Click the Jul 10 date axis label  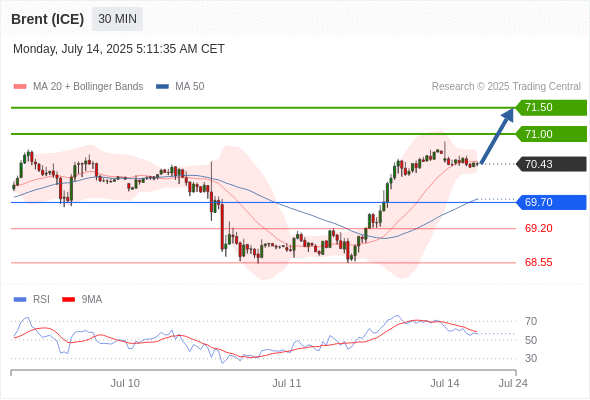(125, 383)
